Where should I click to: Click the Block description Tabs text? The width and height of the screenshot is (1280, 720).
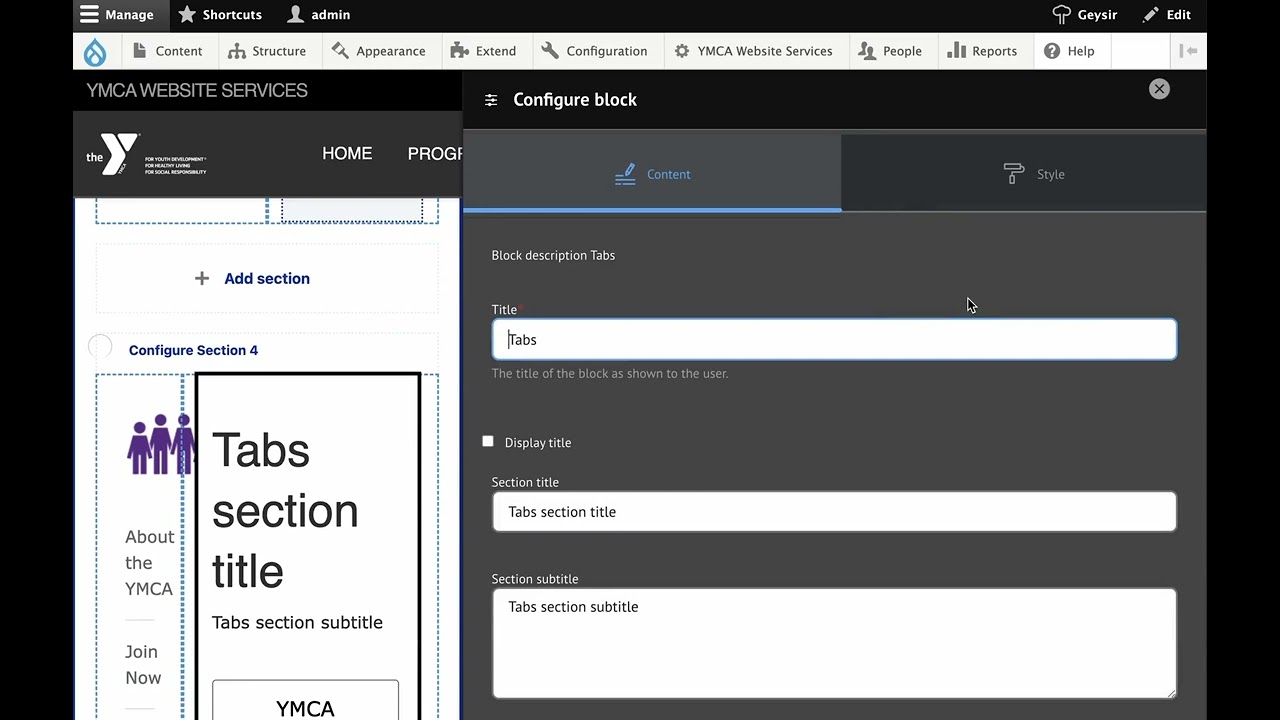[x=553, y=255]
